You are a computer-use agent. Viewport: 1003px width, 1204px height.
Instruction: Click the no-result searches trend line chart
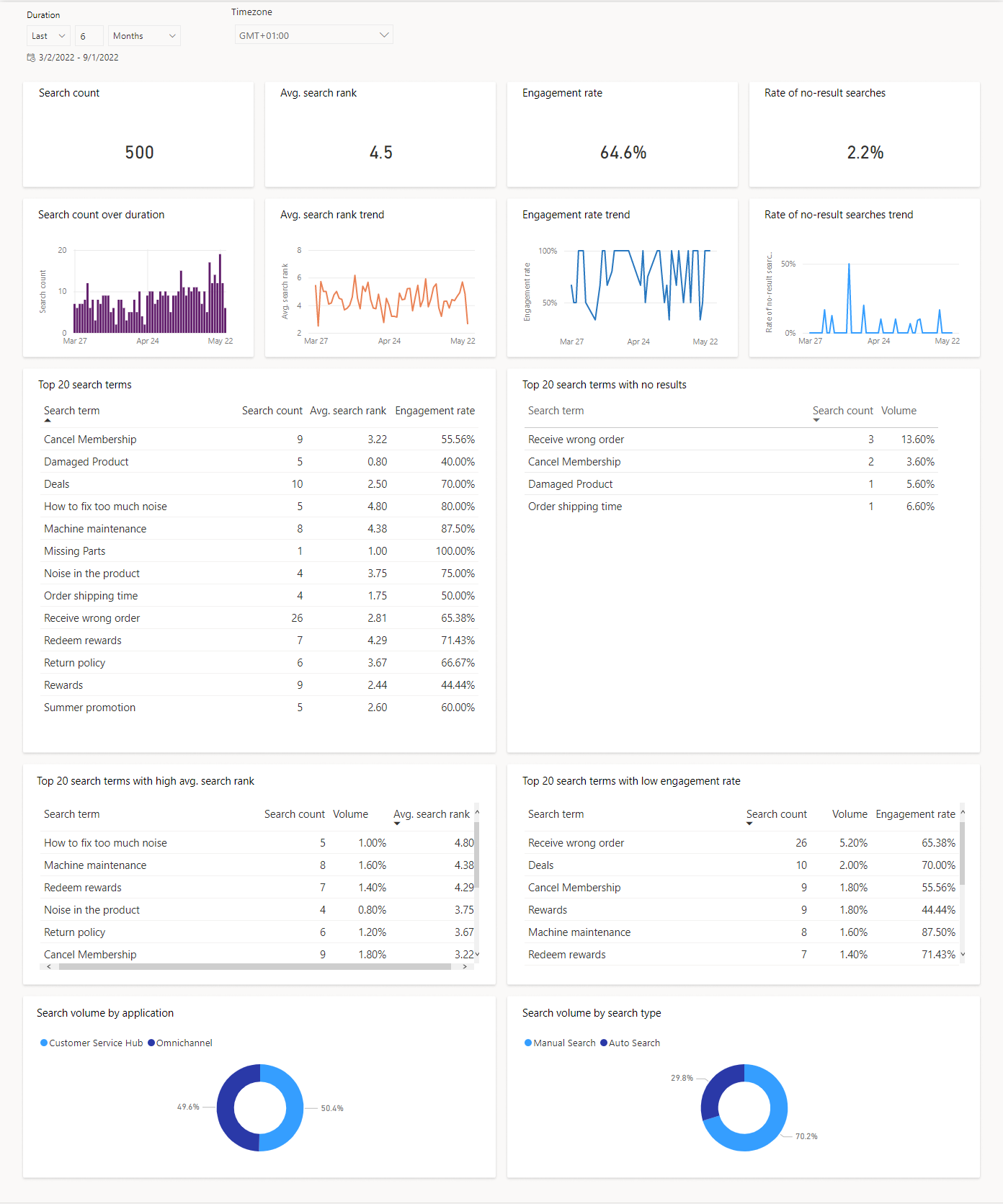click(x=881, y=298)
